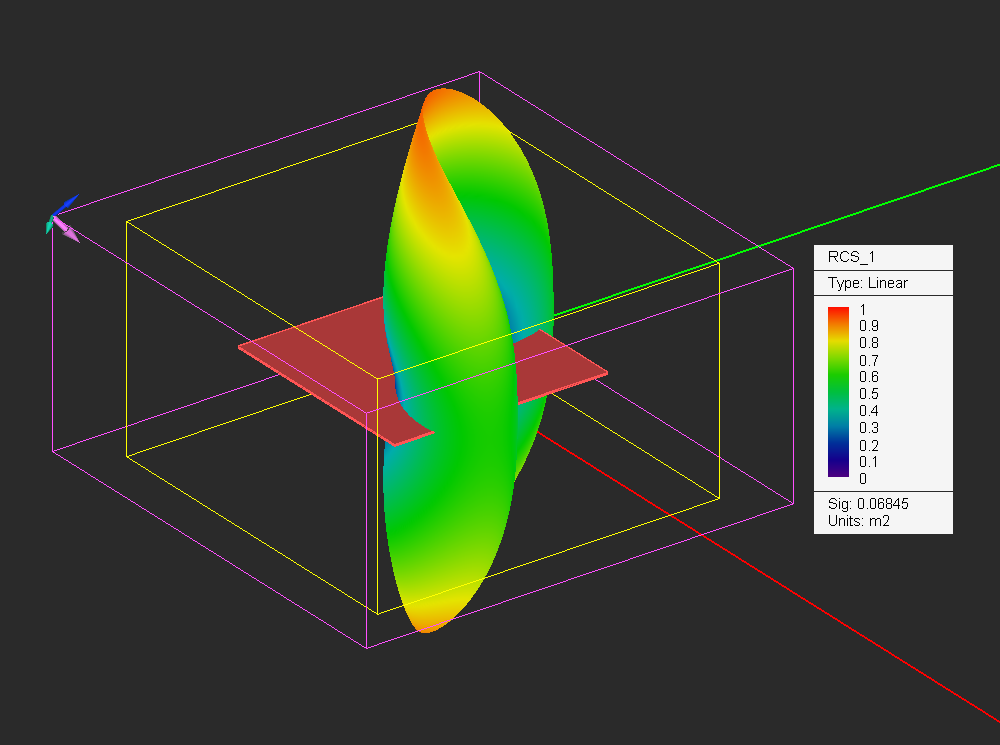Click the rainbow color scale bar
Screen dimensions: 1000x745
pyautogui.click(x=838, y=392)
